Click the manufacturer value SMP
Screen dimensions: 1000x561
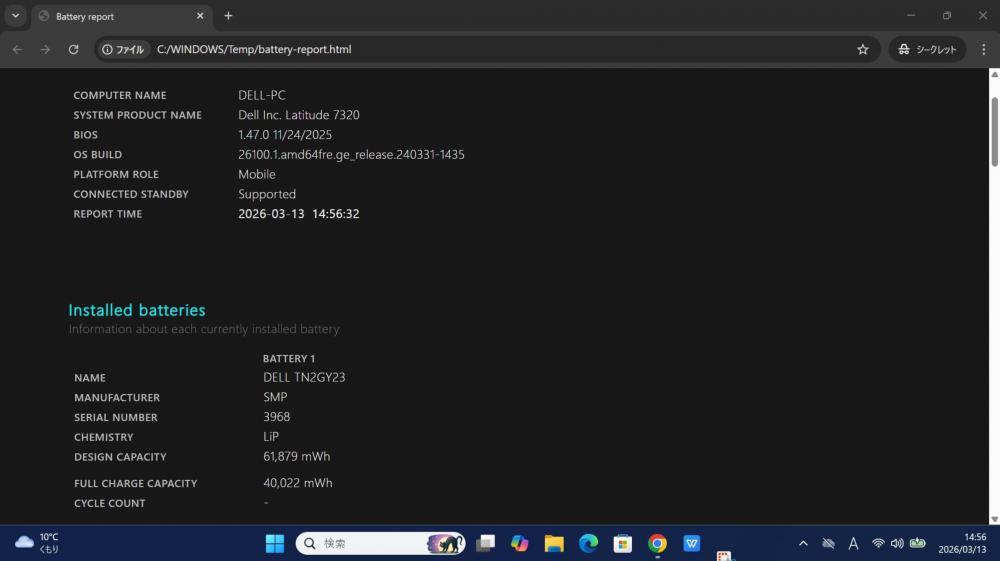(x=276, y=397)
